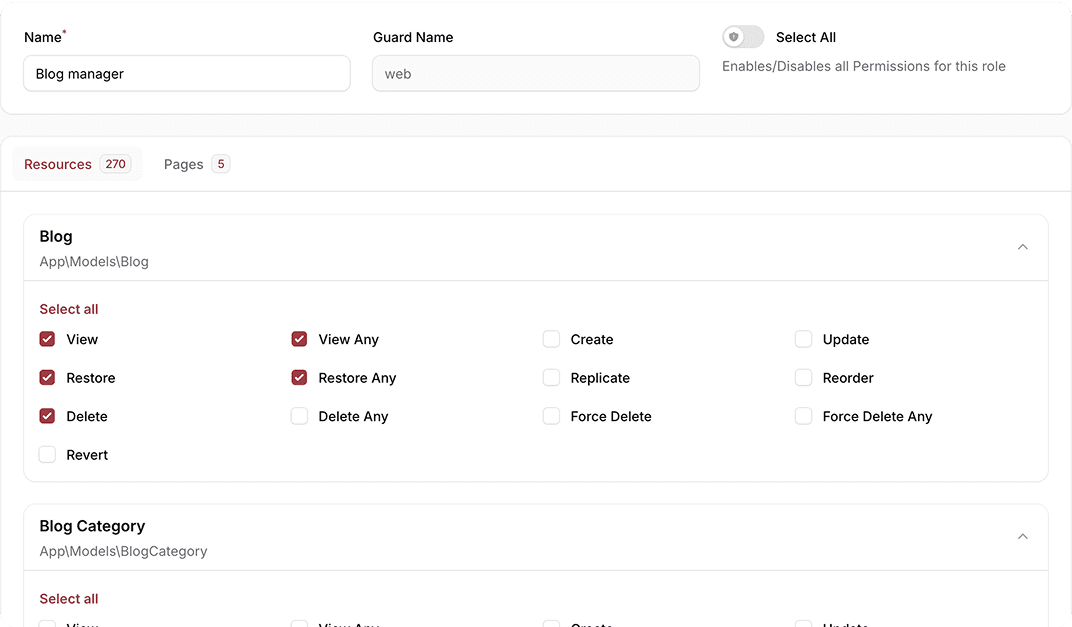
Task: Enable the Revert permission checkbox
Action: pyautogui.click(x=47, y=455)
